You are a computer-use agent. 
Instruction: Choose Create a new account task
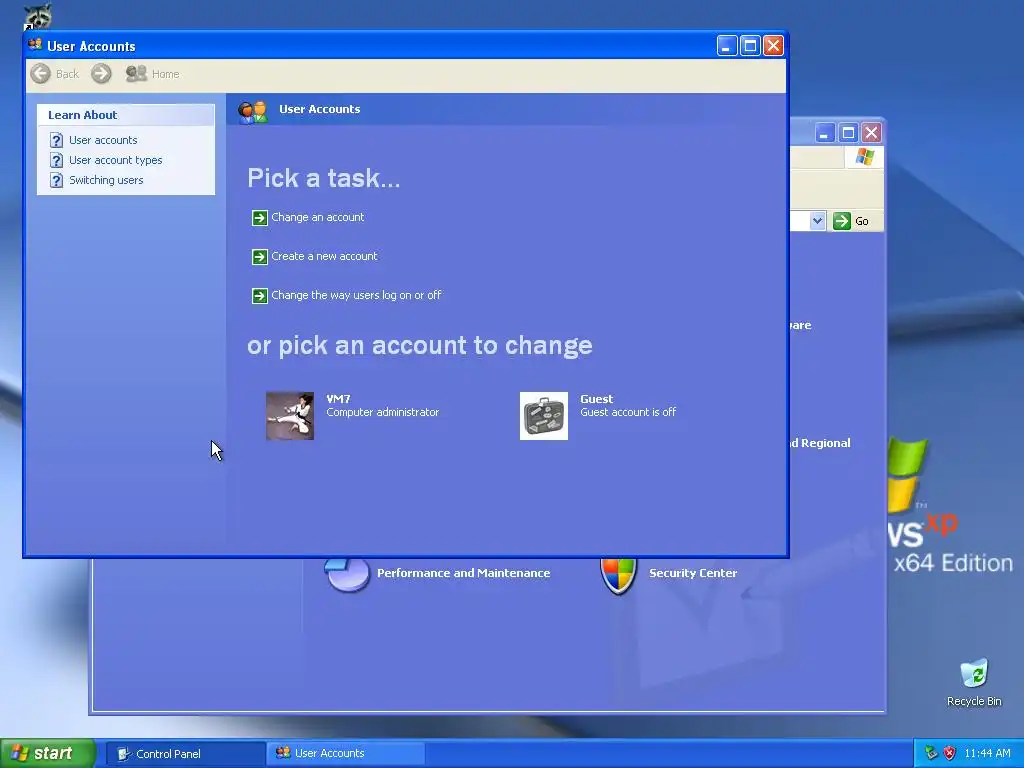324,257
